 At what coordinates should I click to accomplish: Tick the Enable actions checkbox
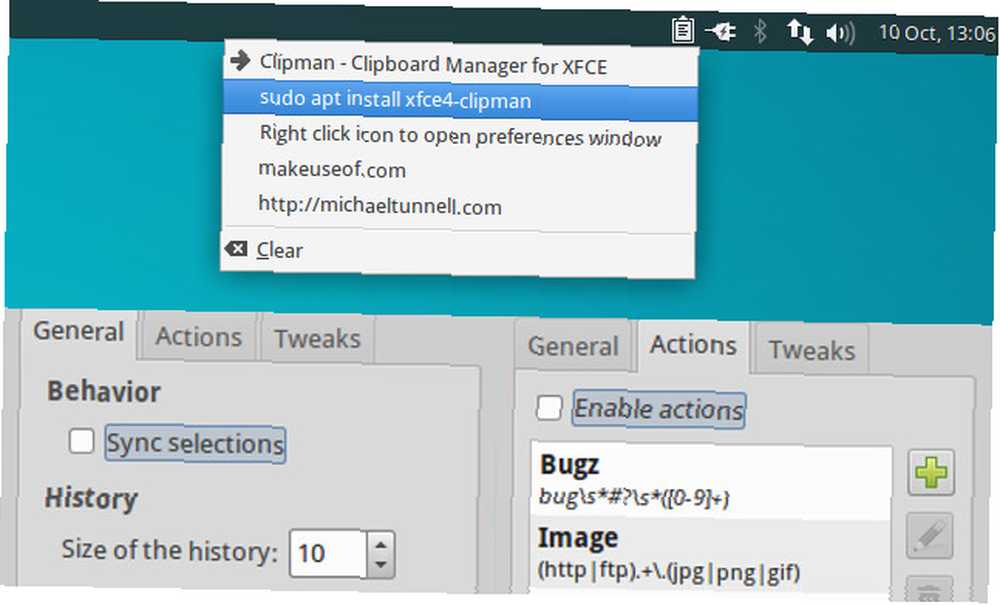549,408
